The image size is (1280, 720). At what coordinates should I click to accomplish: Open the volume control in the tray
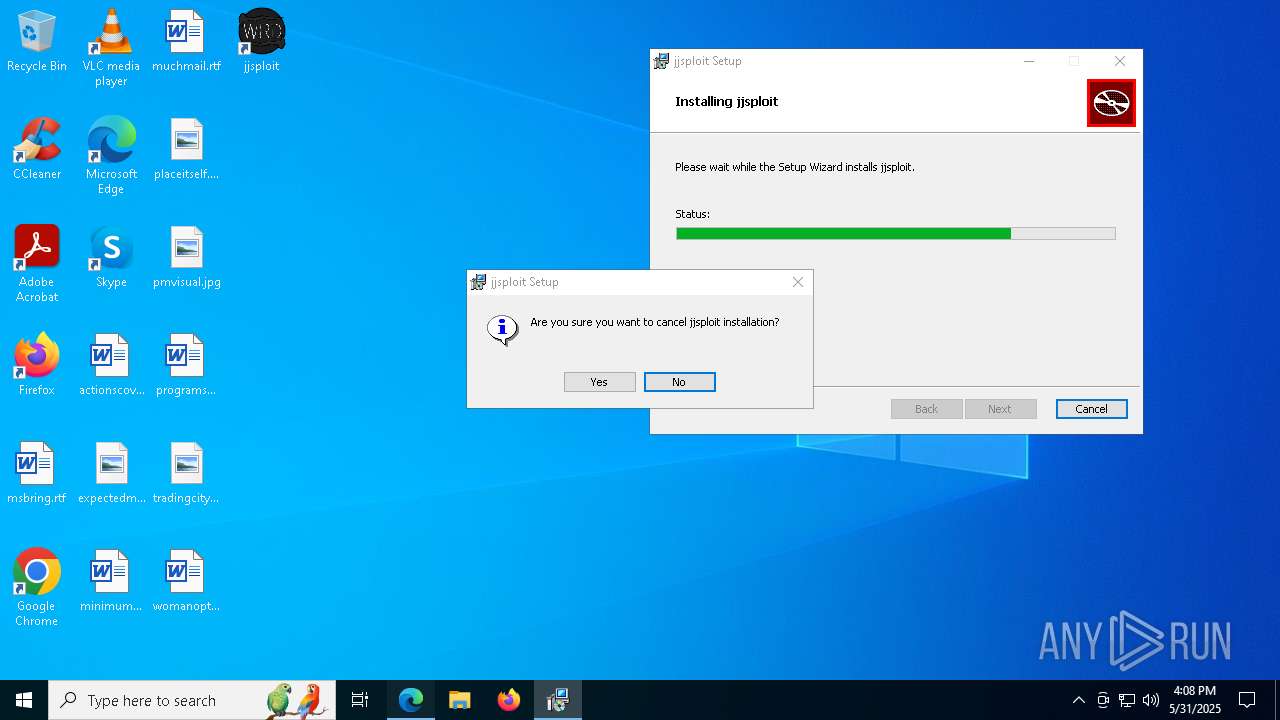(x=1150, y=700)
